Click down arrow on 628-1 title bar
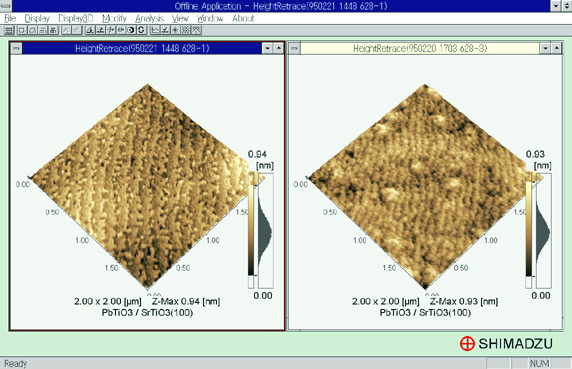Screen dimensions: 572x369 [267, 48]
